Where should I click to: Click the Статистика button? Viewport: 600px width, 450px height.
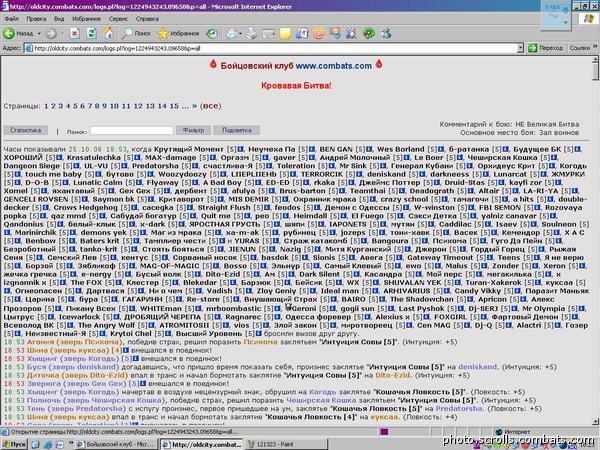(x=26, y=130)
